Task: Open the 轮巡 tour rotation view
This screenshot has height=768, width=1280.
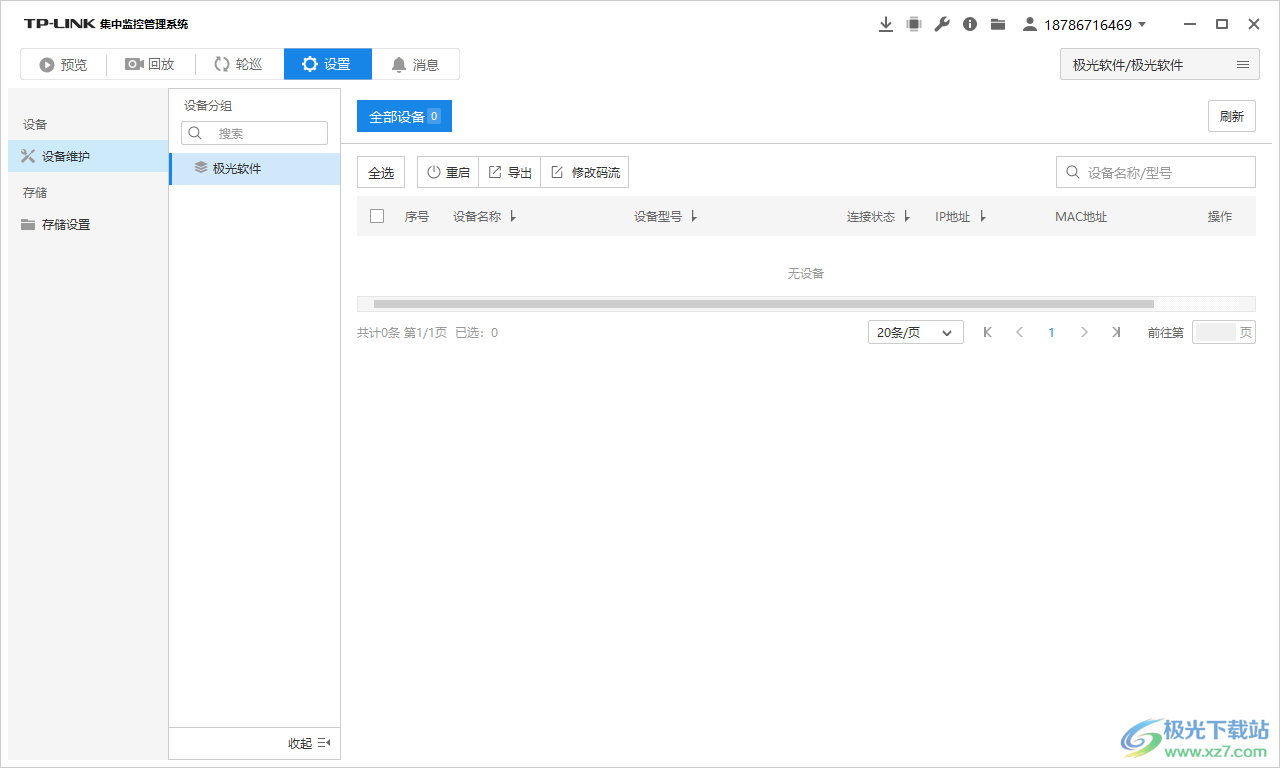Action: click(238, 64)
